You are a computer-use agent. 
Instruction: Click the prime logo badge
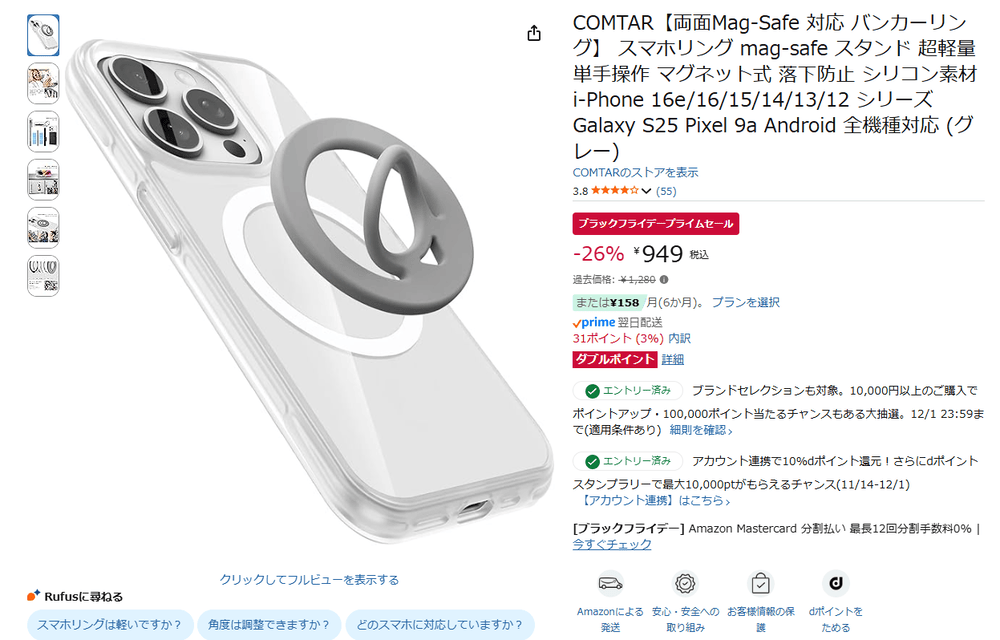[x=594, y=322]
